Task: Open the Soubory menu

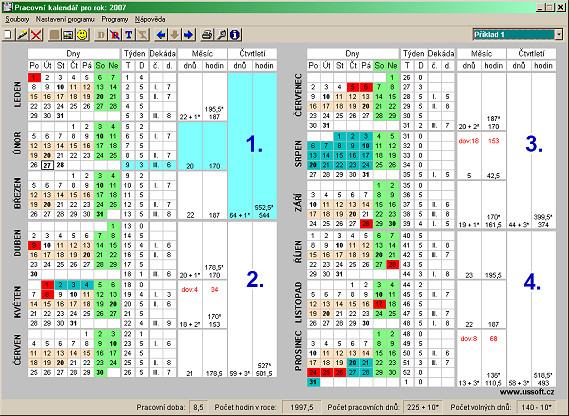Action: 17,19
